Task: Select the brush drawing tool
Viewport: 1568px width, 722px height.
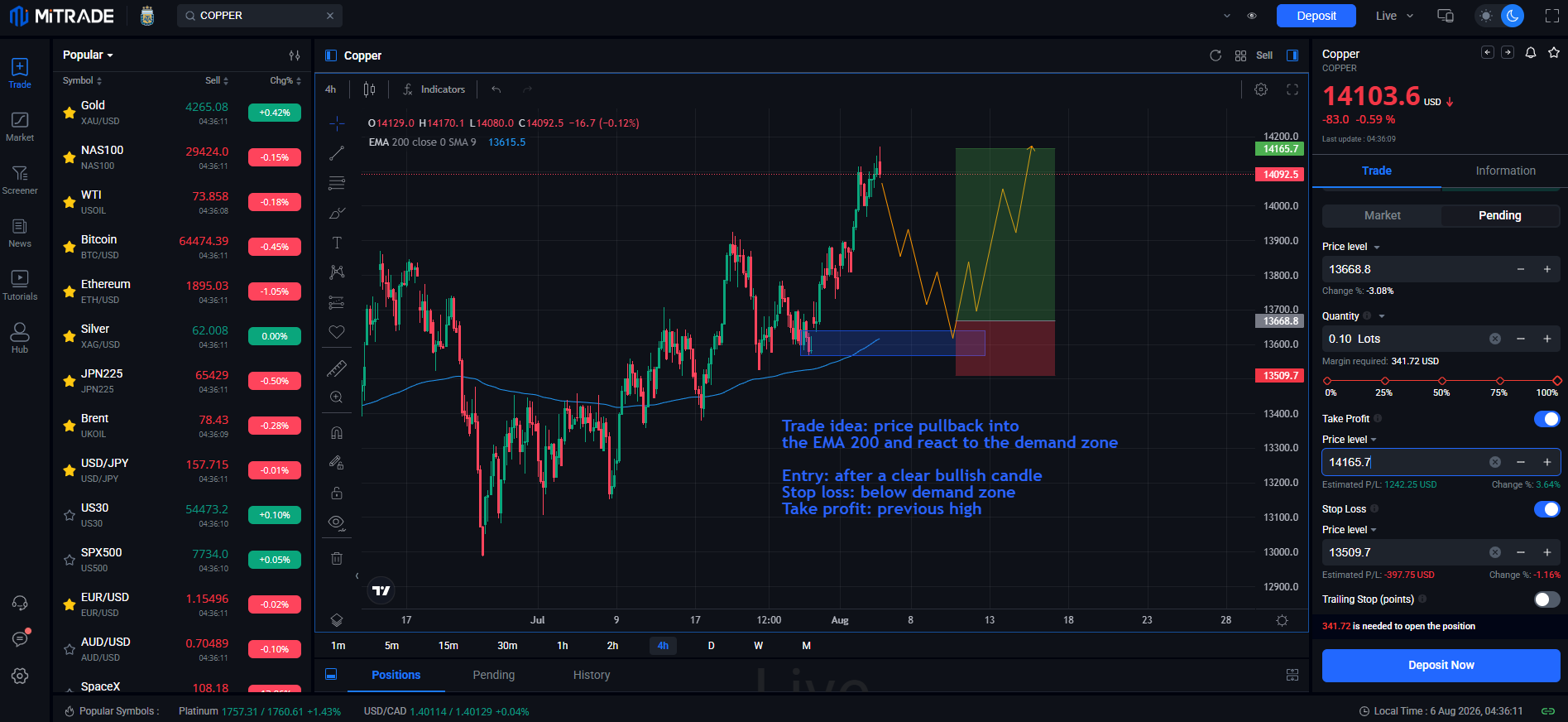Action: [337, 213]
